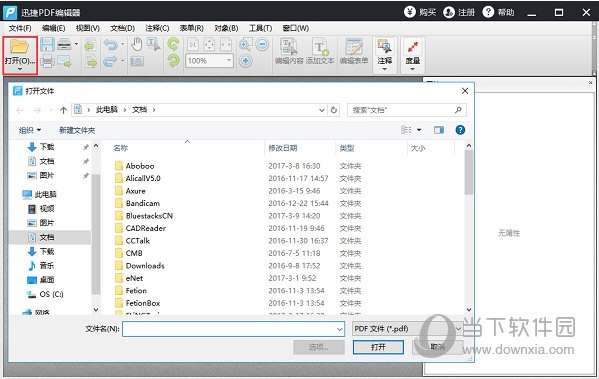
Task: Click the 购买 purchase icon in title bar
Action: coord(410,12)
